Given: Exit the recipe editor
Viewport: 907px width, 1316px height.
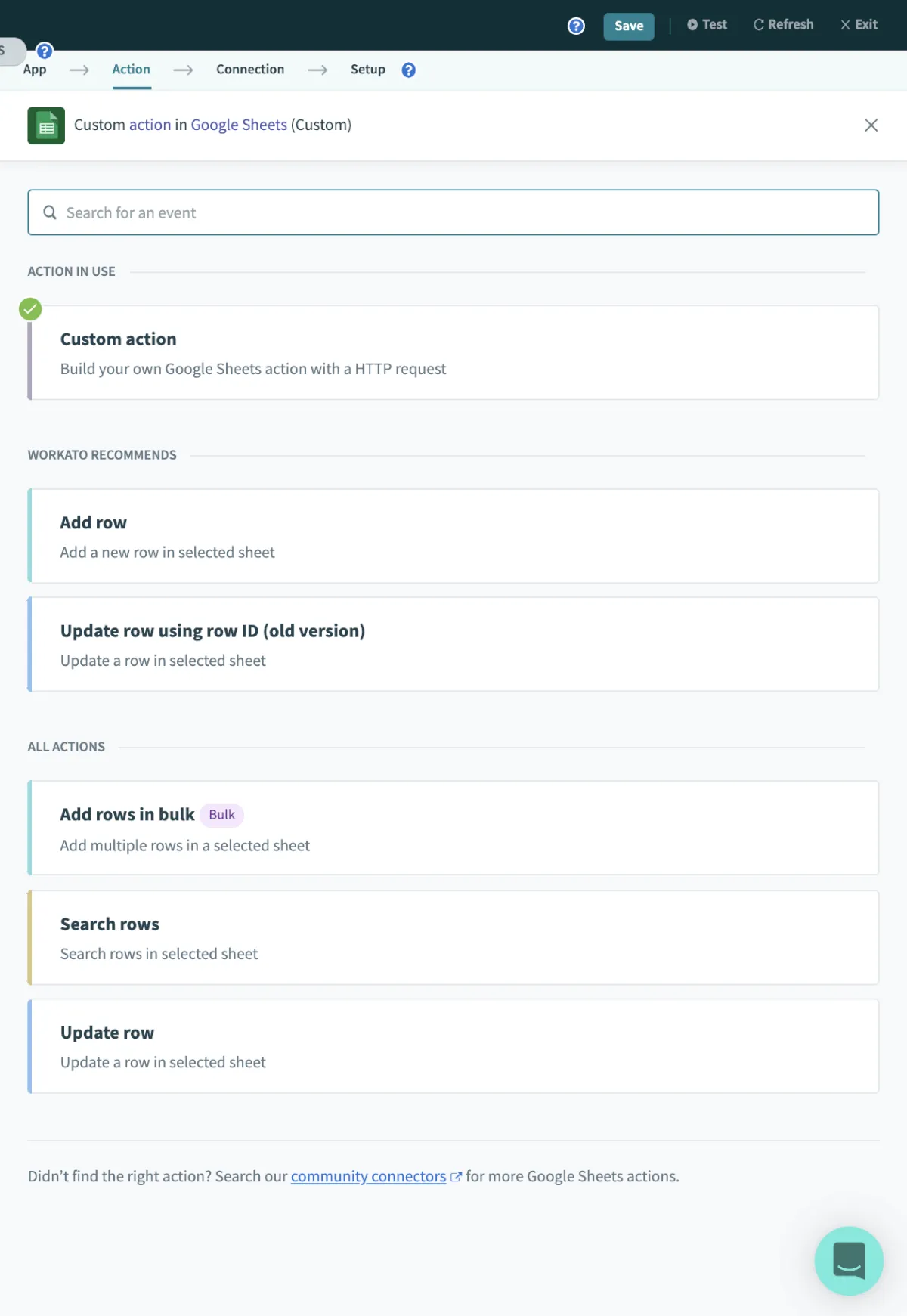Looking at the screenshot, I should (x=859, y=25).
